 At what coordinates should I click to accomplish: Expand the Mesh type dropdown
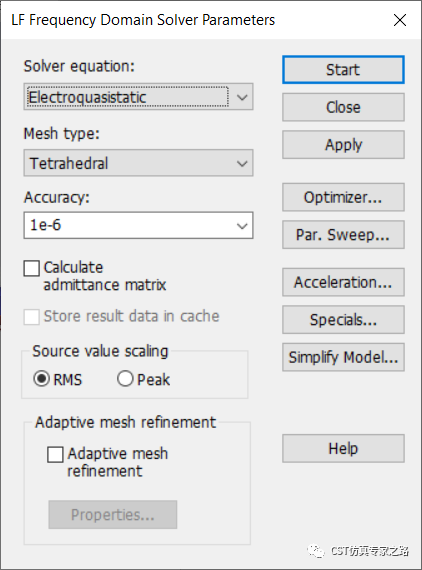(138, 163)
